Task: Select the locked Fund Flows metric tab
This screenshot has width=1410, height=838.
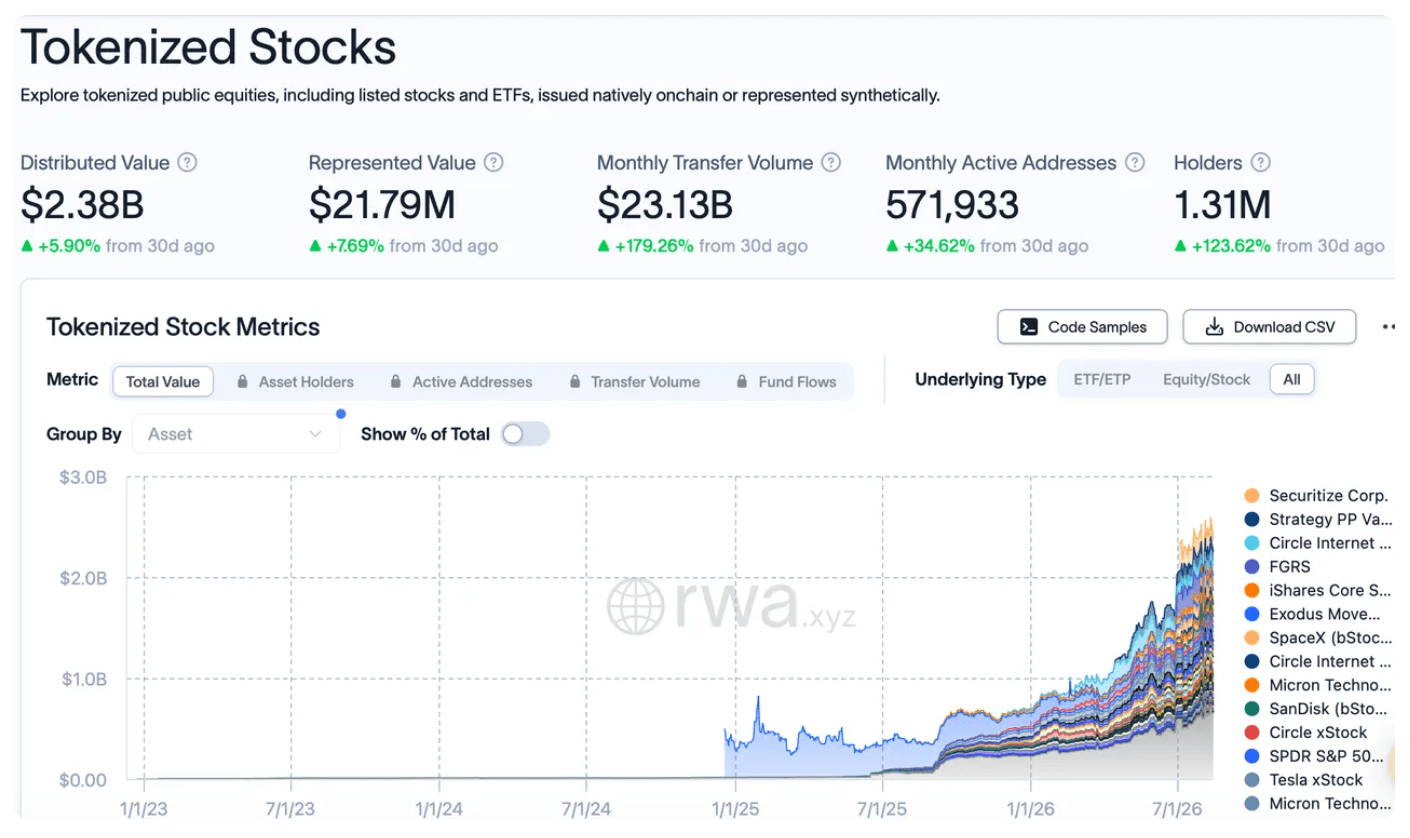Action: (x=786, y=381)
